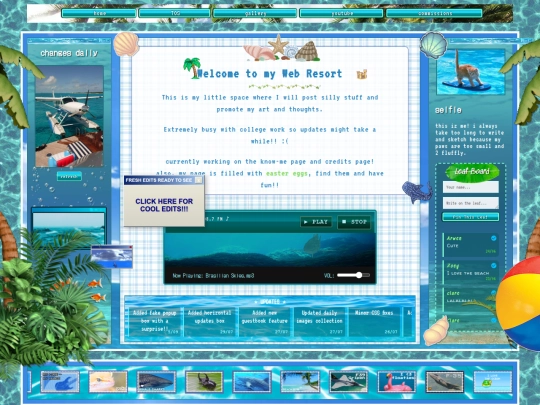Open the youtube navigation tab

(x=341, y=13)
